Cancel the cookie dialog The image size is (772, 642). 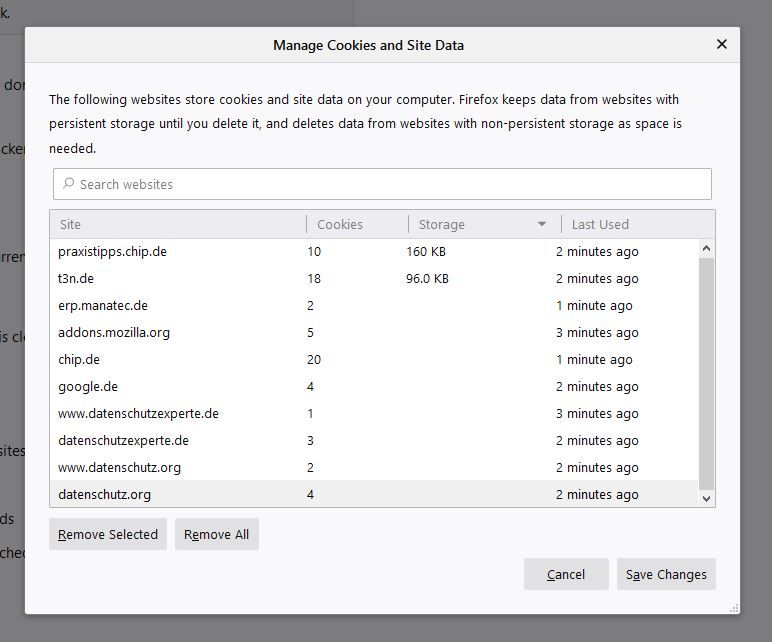tap(566, 574)
